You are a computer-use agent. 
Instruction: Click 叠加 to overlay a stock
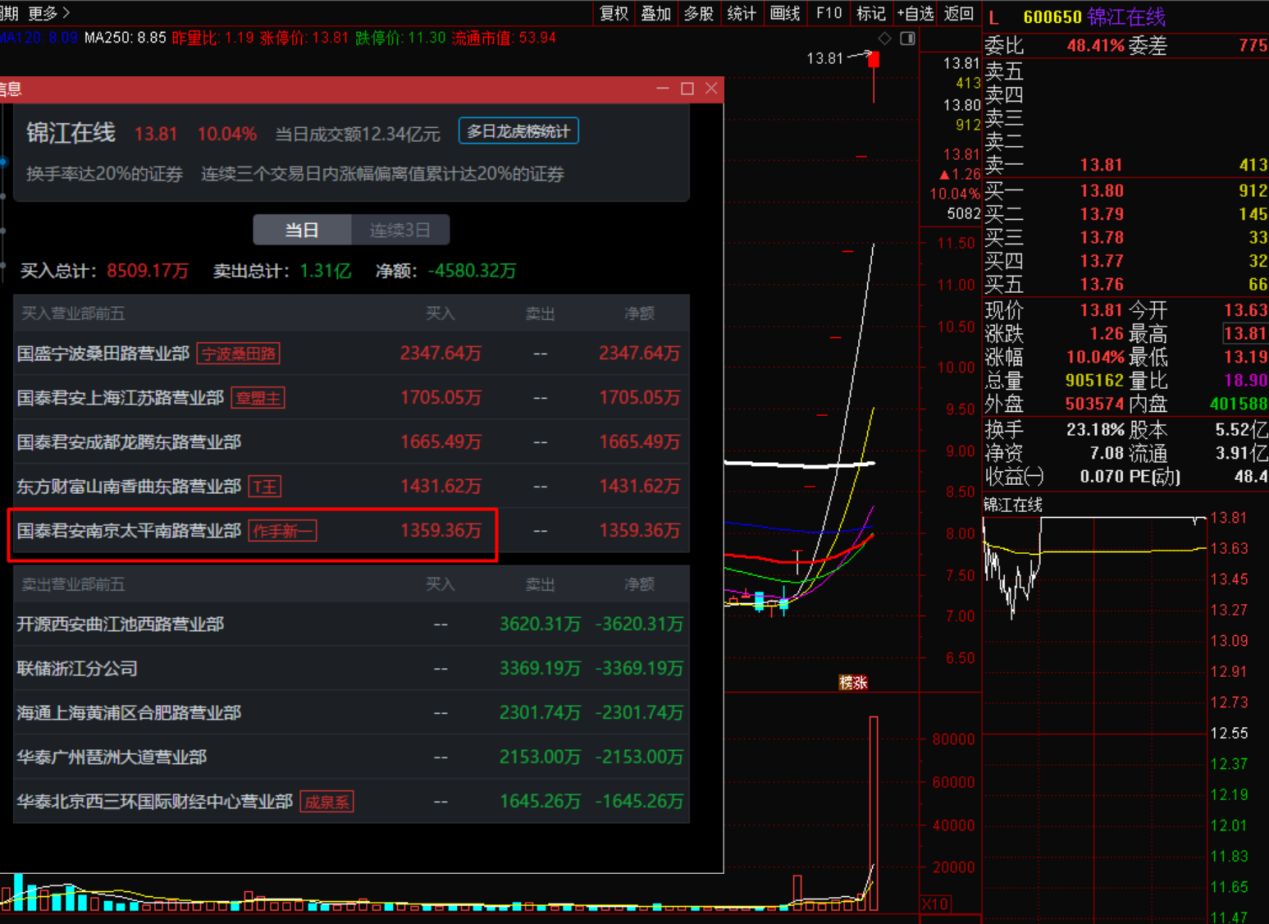(x=656, y=13)
